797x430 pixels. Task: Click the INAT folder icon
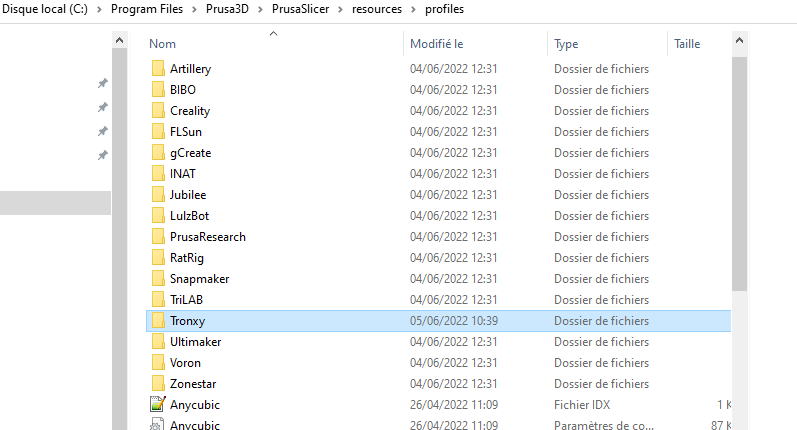(158, 174)
